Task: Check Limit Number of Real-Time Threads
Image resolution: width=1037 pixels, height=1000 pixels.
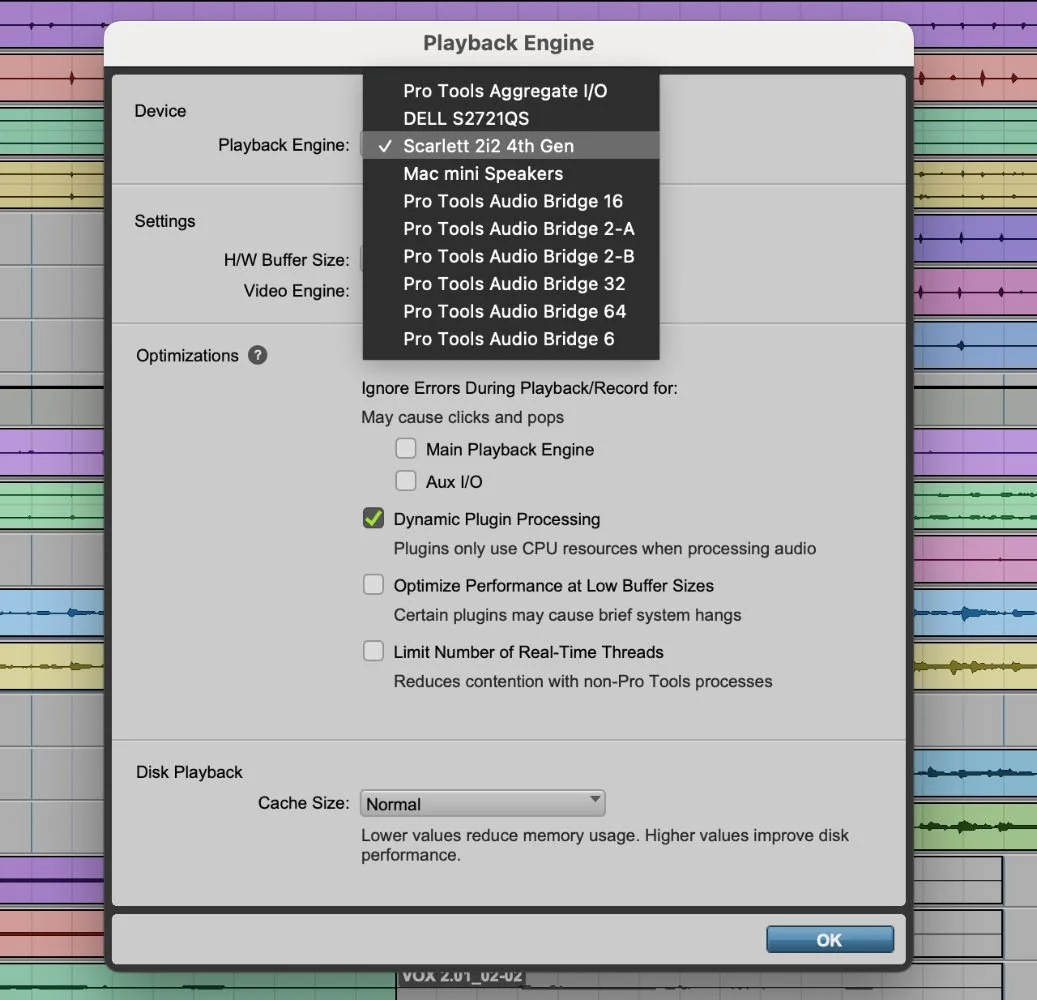Action: point(373,651)
